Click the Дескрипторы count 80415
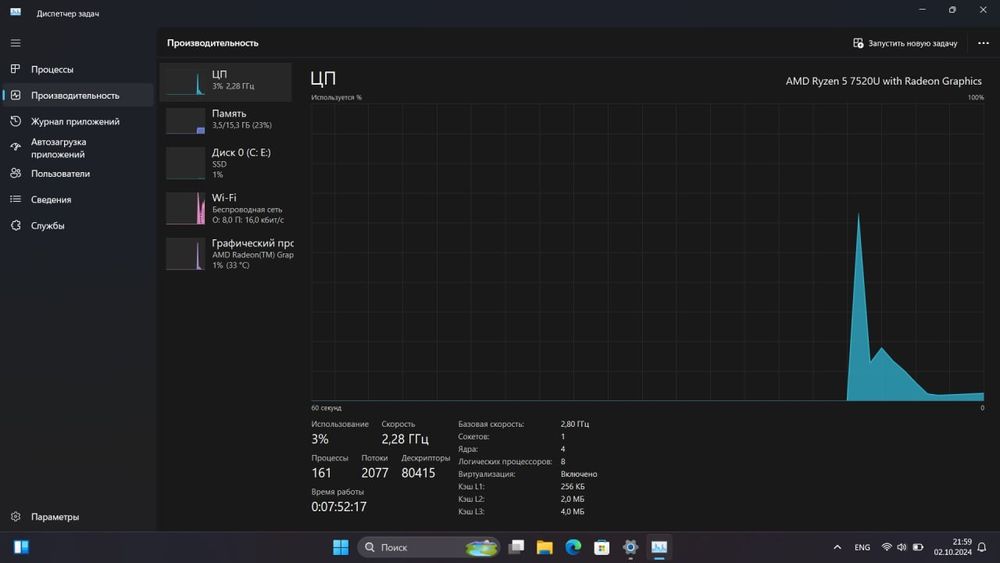 coord(418,472)
